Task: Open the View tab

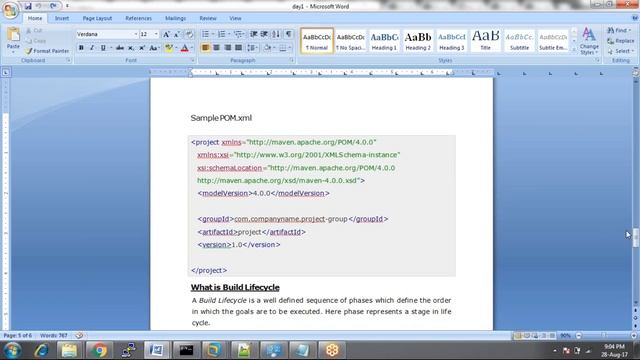Action: pyautogui.click(x=235, y=18)
